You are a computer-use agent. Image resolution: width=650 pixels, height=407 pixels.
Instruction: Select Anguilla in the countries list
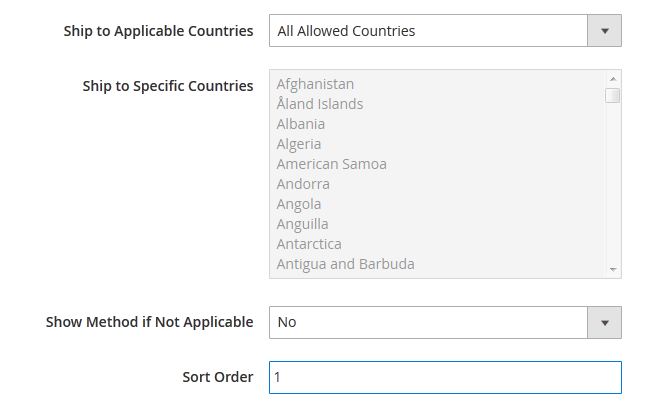[302, 224]
